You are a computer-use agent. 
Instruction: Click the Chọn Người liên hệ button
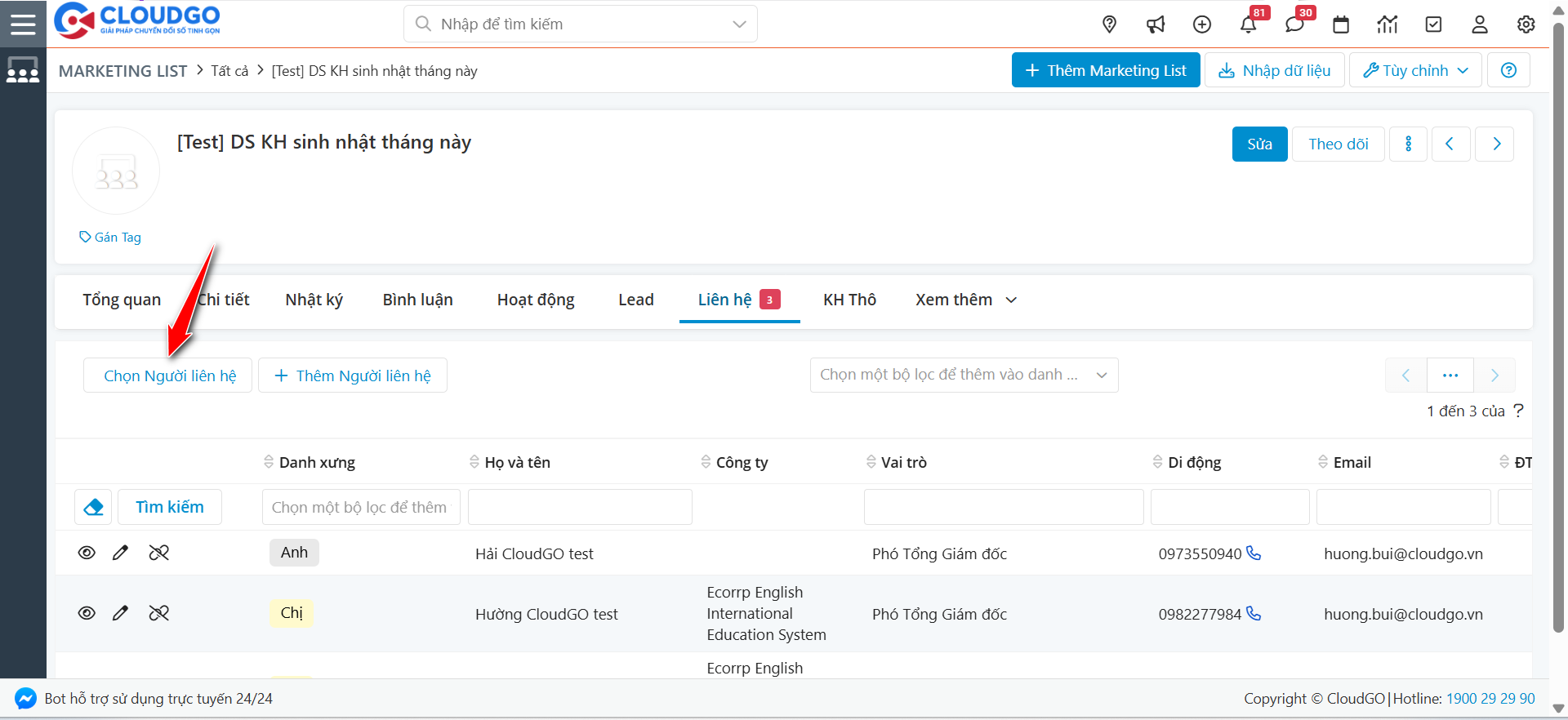[169, 376]
